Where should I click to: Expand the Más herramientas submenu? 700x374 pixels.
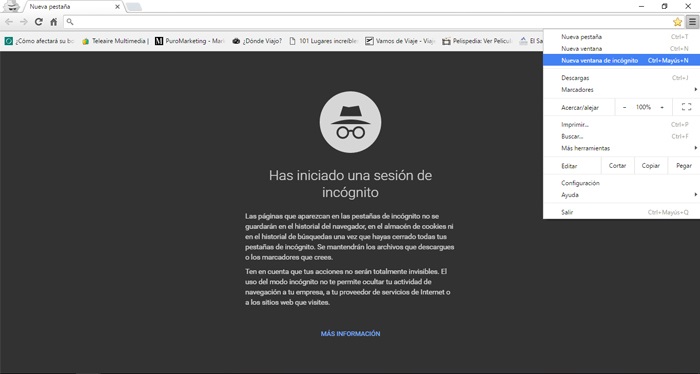(621, 148)
